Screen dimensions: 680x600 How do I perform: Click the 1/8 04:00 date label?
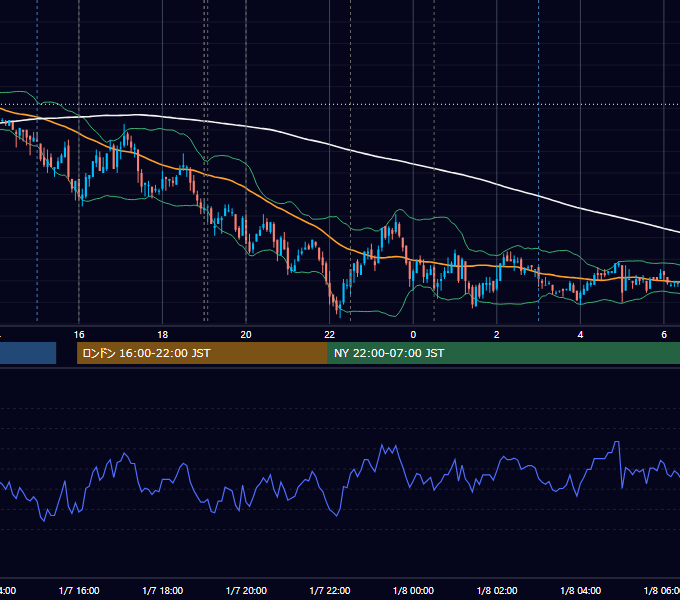(581, 591)
